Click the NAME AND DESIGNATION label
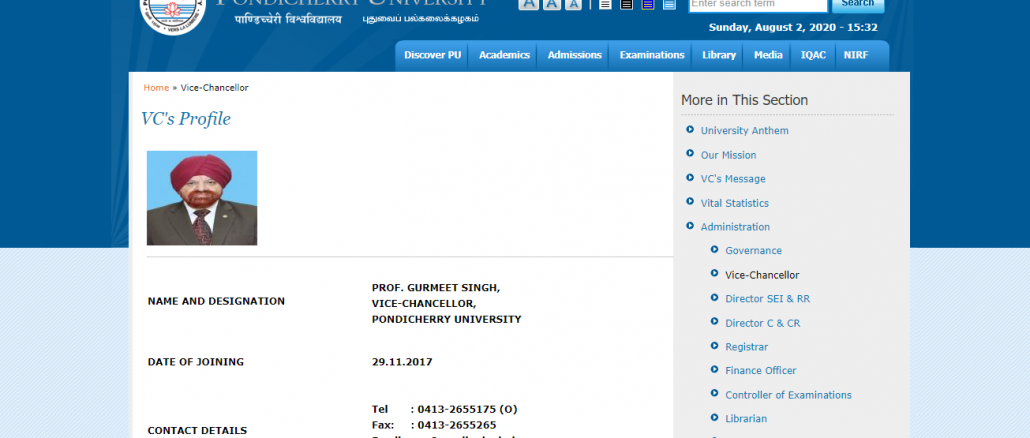The height and width of the screenshot is (438, 1030). 216,301
